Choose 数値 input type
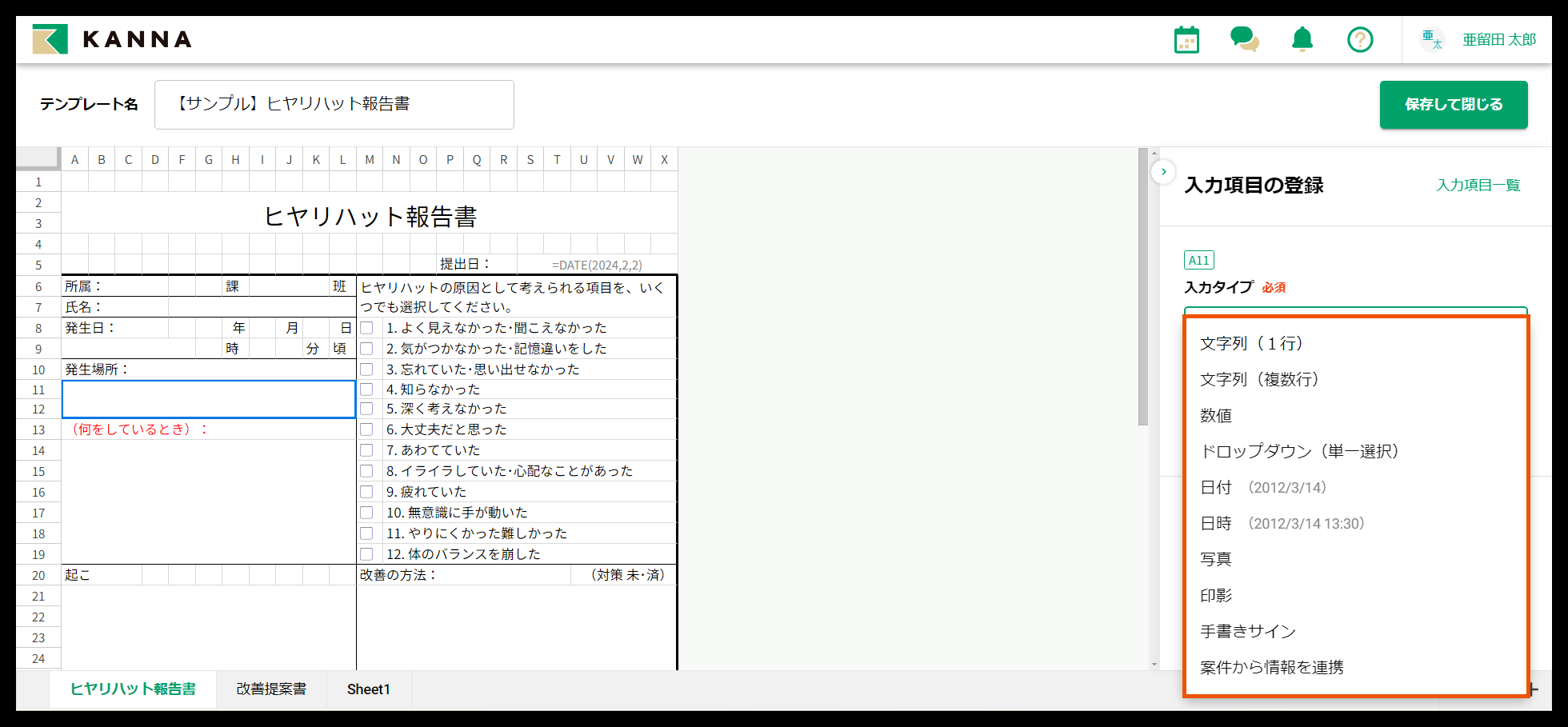This screenshot has height=727, width=1568. 1356,415
